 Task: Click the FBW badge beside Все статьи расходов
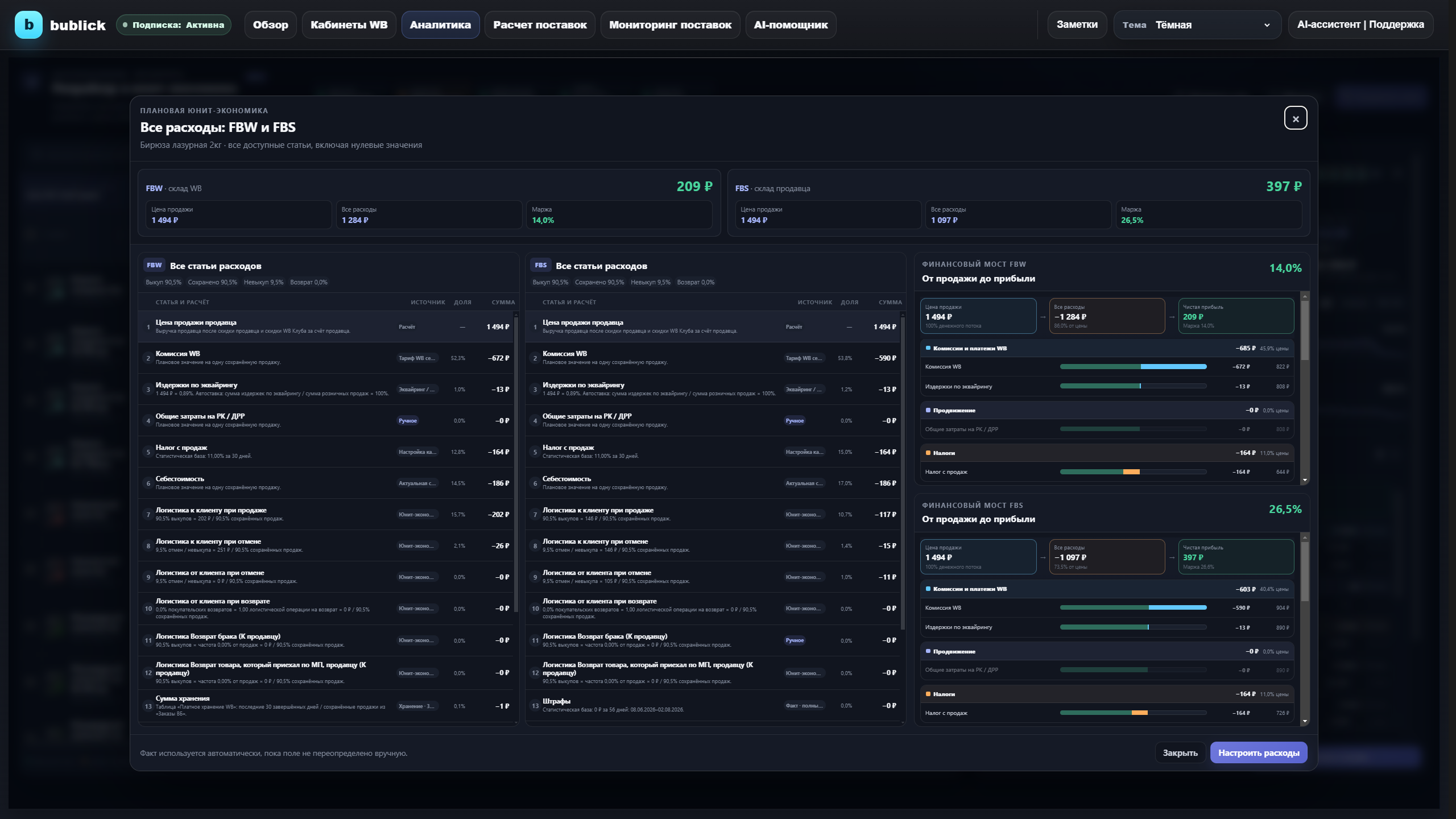[x=154, y=265]
